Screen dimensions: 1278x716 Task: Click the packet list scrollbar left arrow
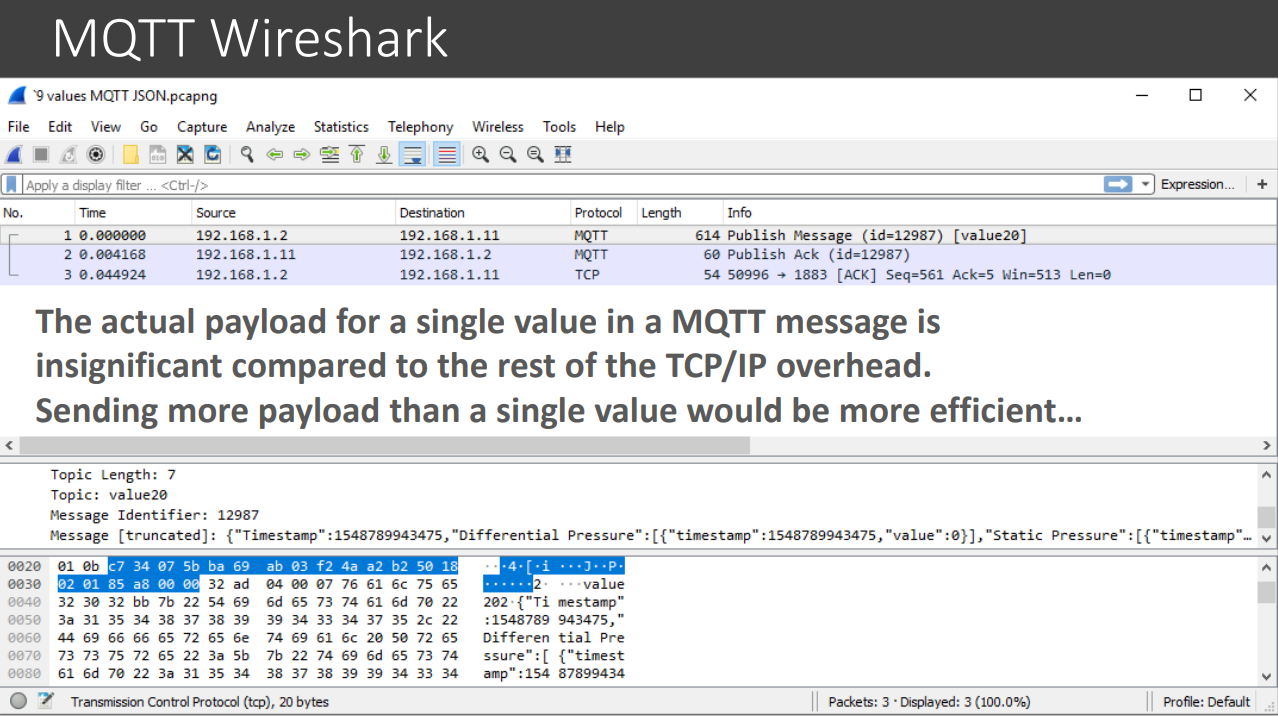[x=10, y=445]
